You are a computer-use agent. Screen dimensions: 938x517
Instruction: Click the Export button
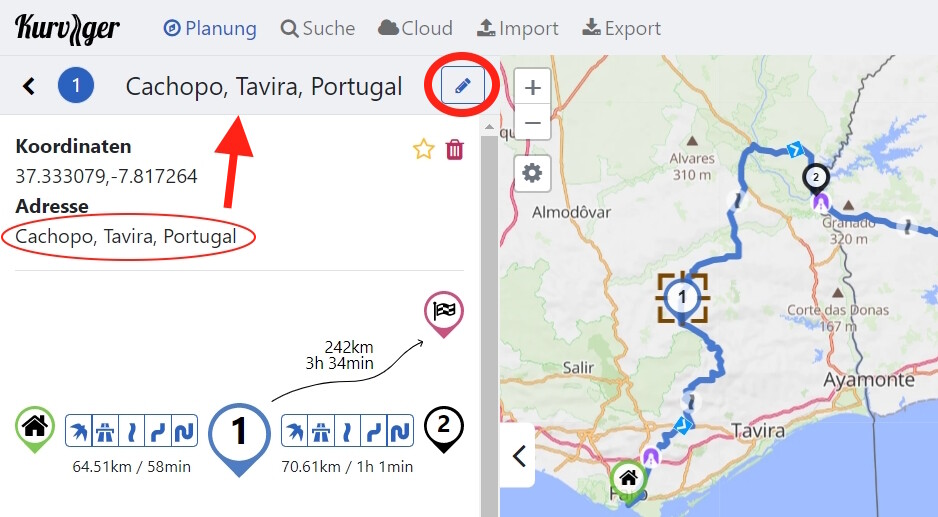coord(622,28)
